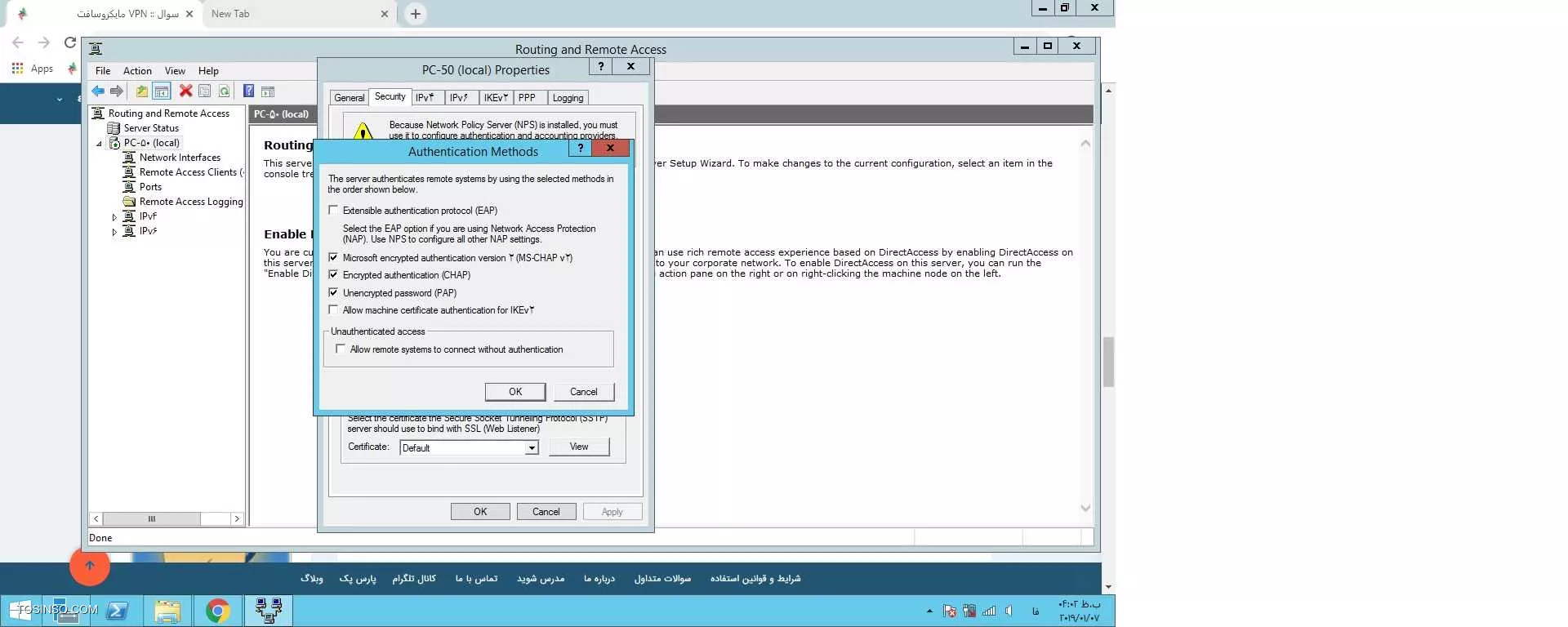
Task: Click the language indicator فا in taskbar
Action: (1036, 611)
